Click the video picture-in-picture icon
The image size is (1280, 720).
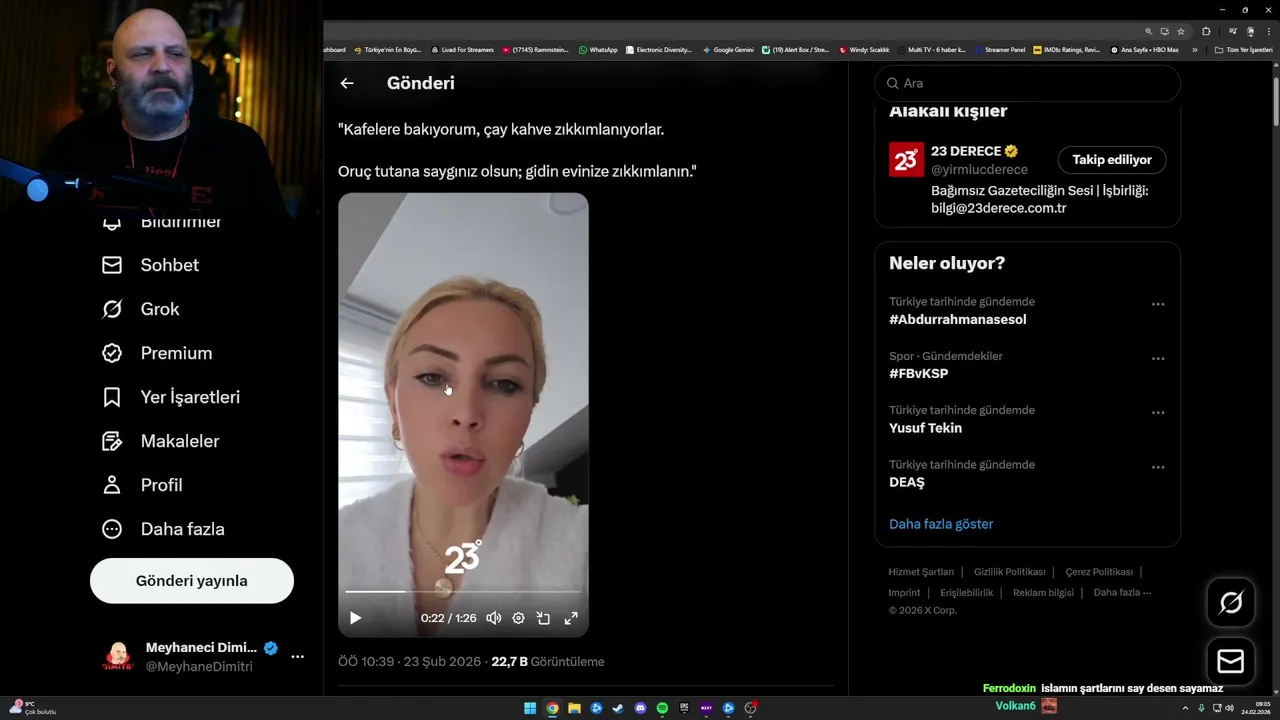pyautogui.click(x=543, y=618)
